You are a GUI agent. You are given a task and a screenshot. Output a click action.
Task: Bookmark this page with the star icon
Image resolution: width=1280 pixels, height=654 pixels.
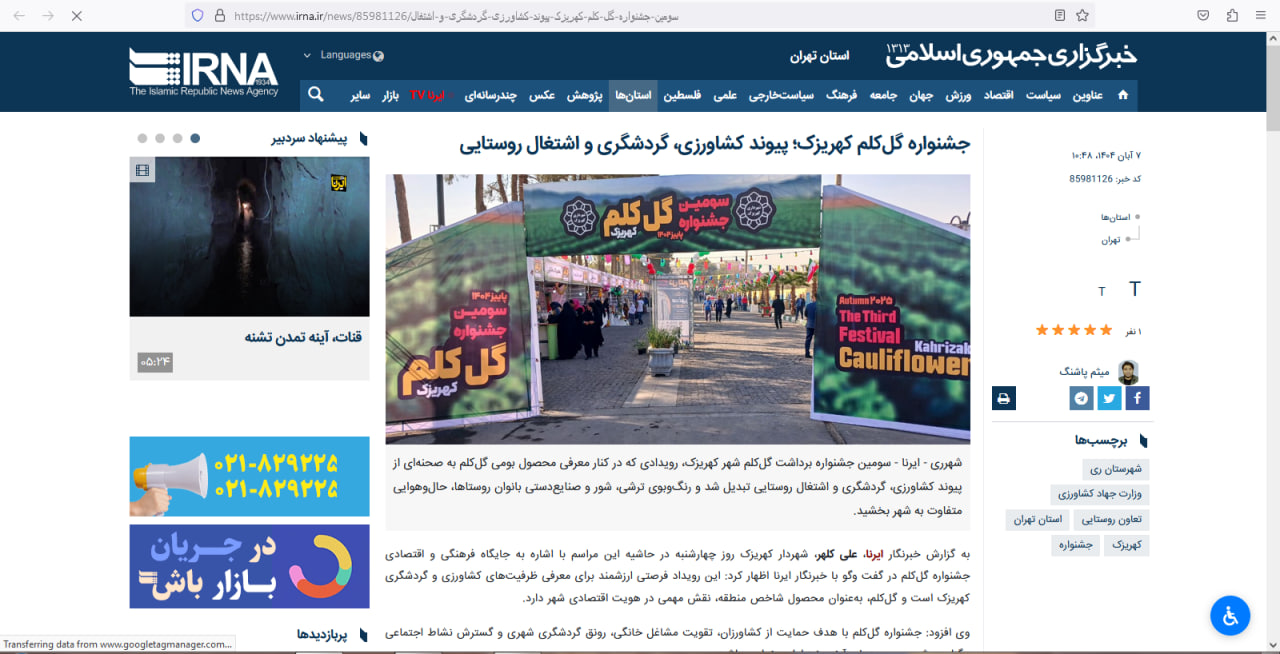click(1082, 15)
